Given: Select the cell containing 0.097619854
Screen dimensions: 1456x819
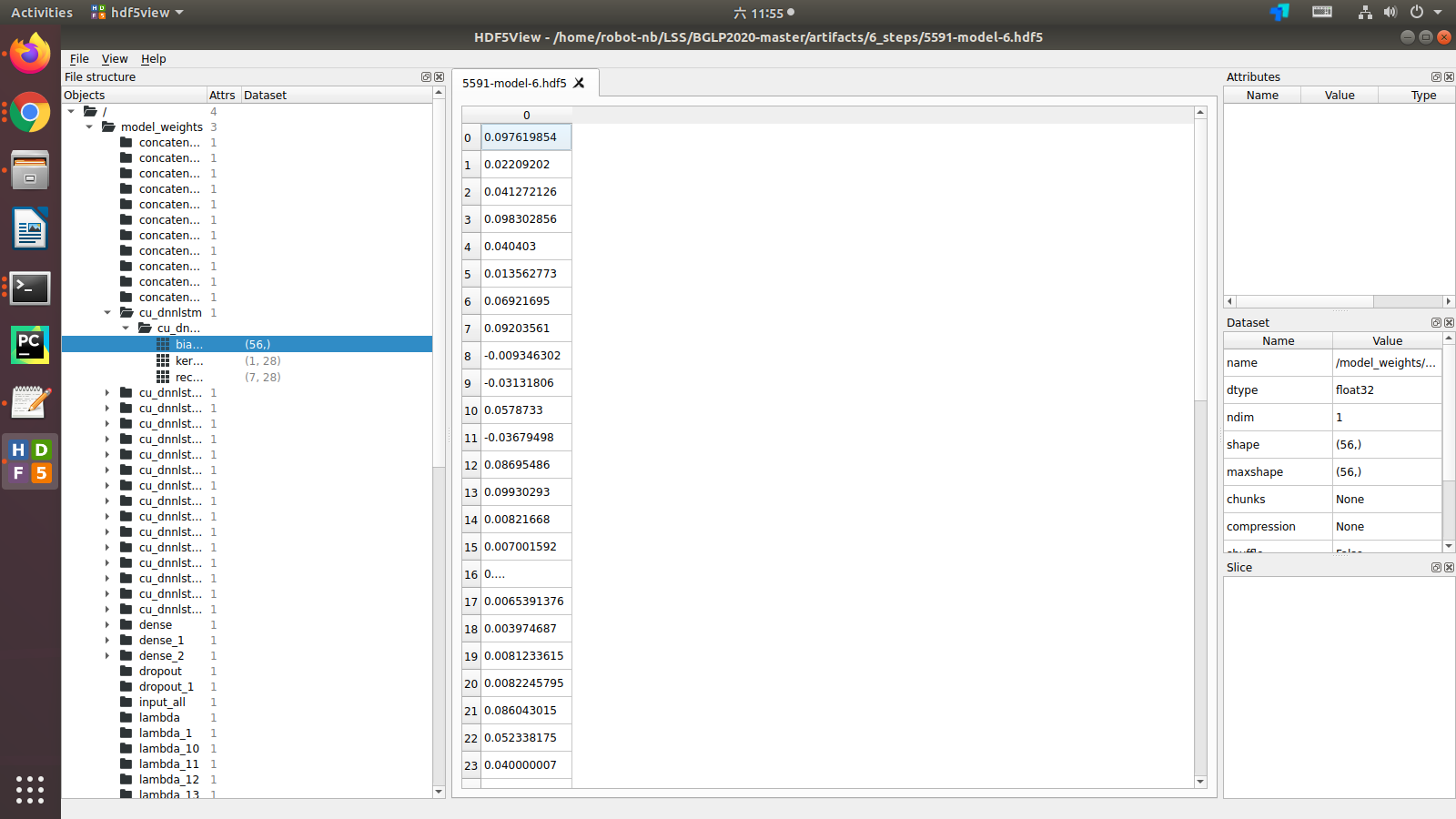Looking at the screenshot, I should [x=525, y=136].
